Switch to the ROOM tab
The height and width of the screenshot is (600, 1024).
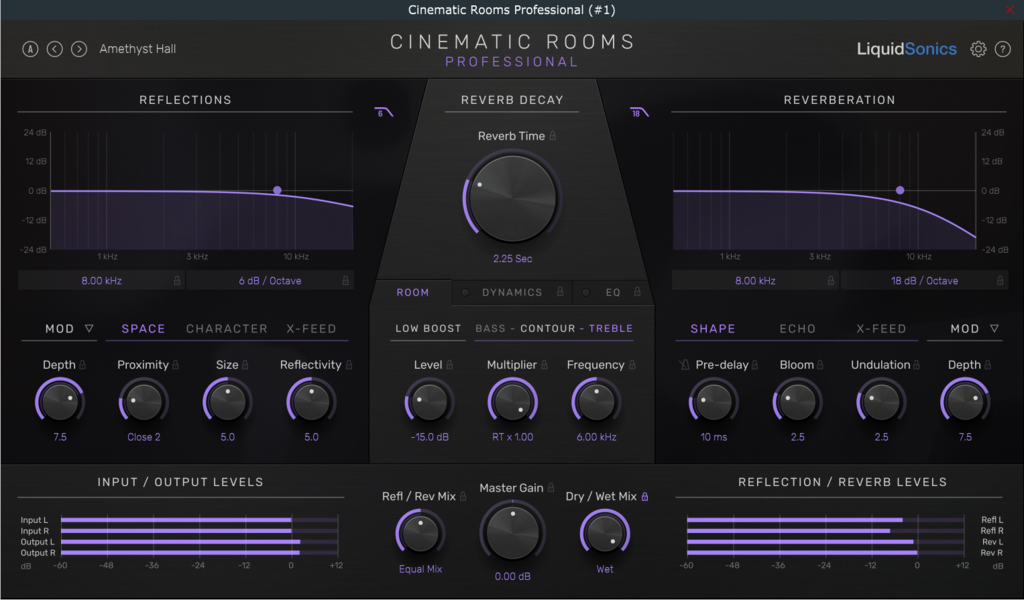[413, 292]
